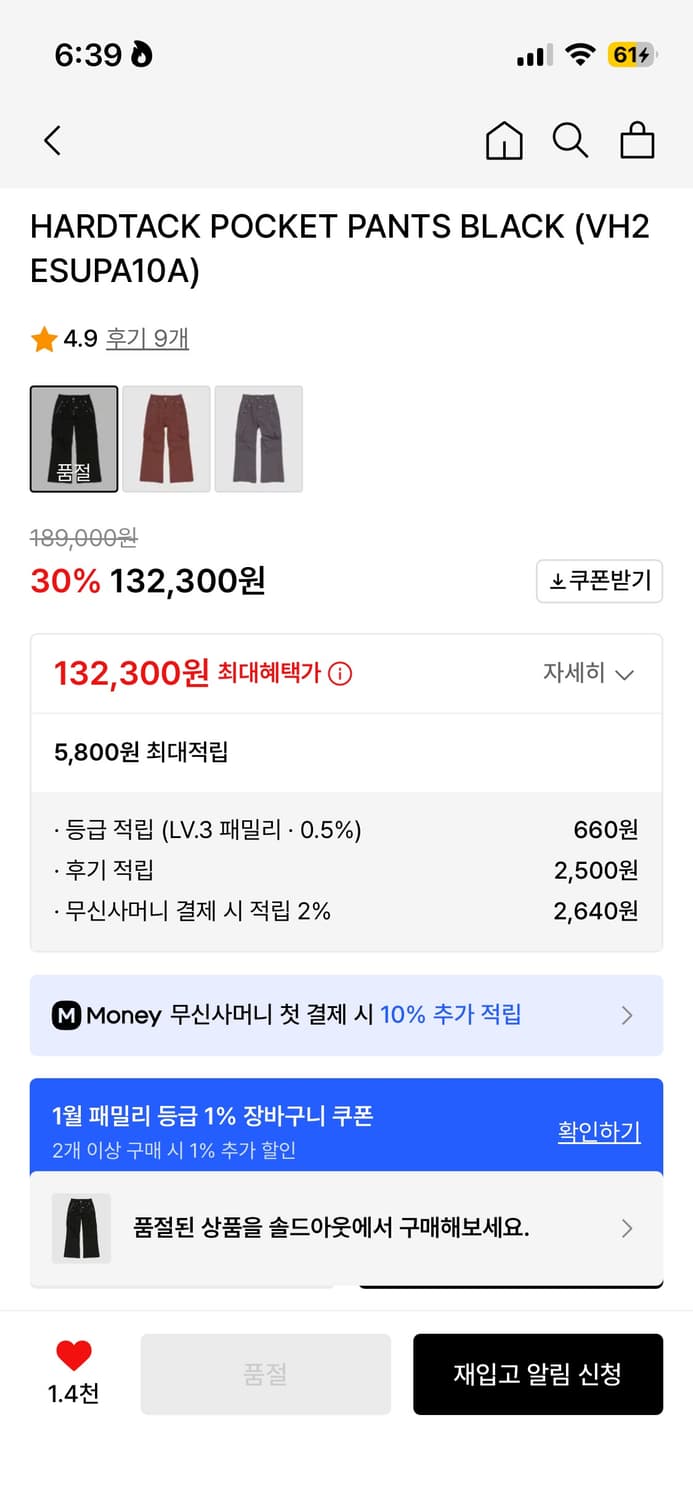Click the back arrow
The image size is (693, 1500).
tap(52, 140)
